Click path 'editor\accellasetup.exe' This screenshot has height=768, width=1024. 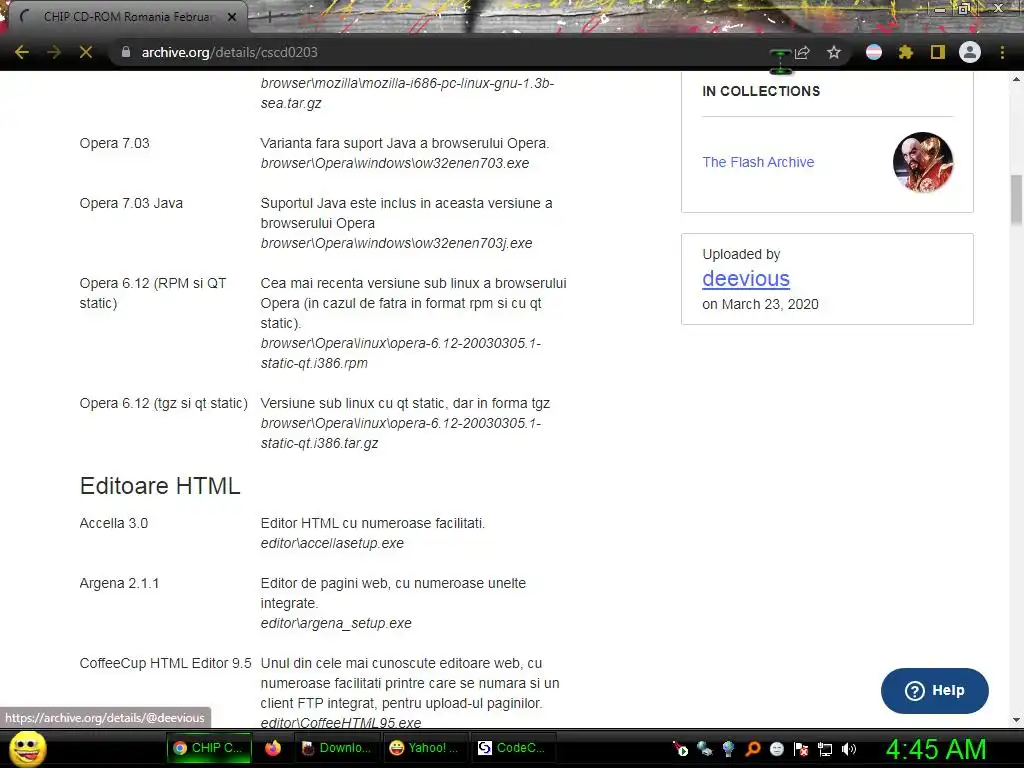pyautogui.click(x=332, y=543)
